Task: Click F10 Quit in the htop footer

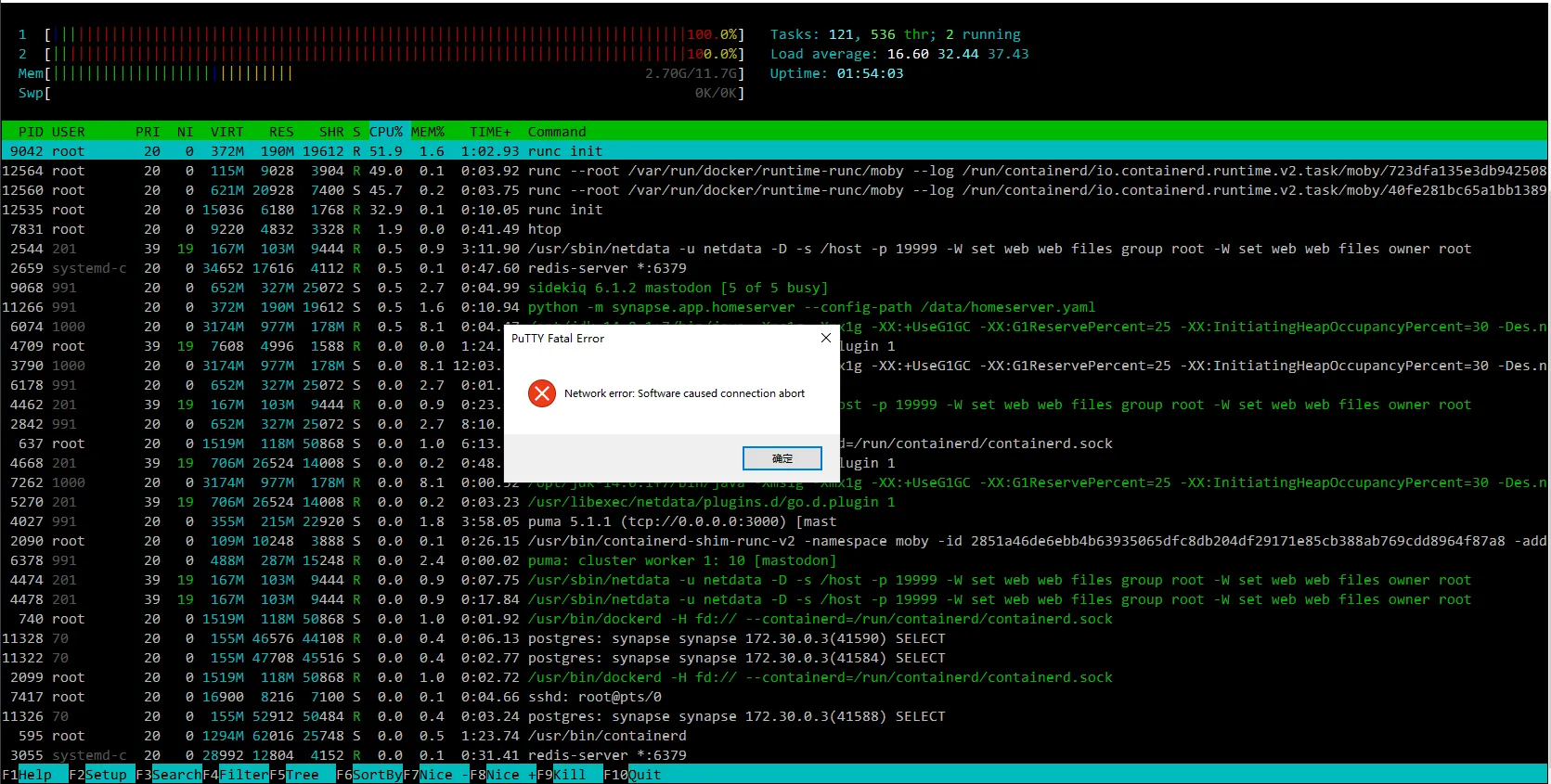Action: [x=632, y=775]
